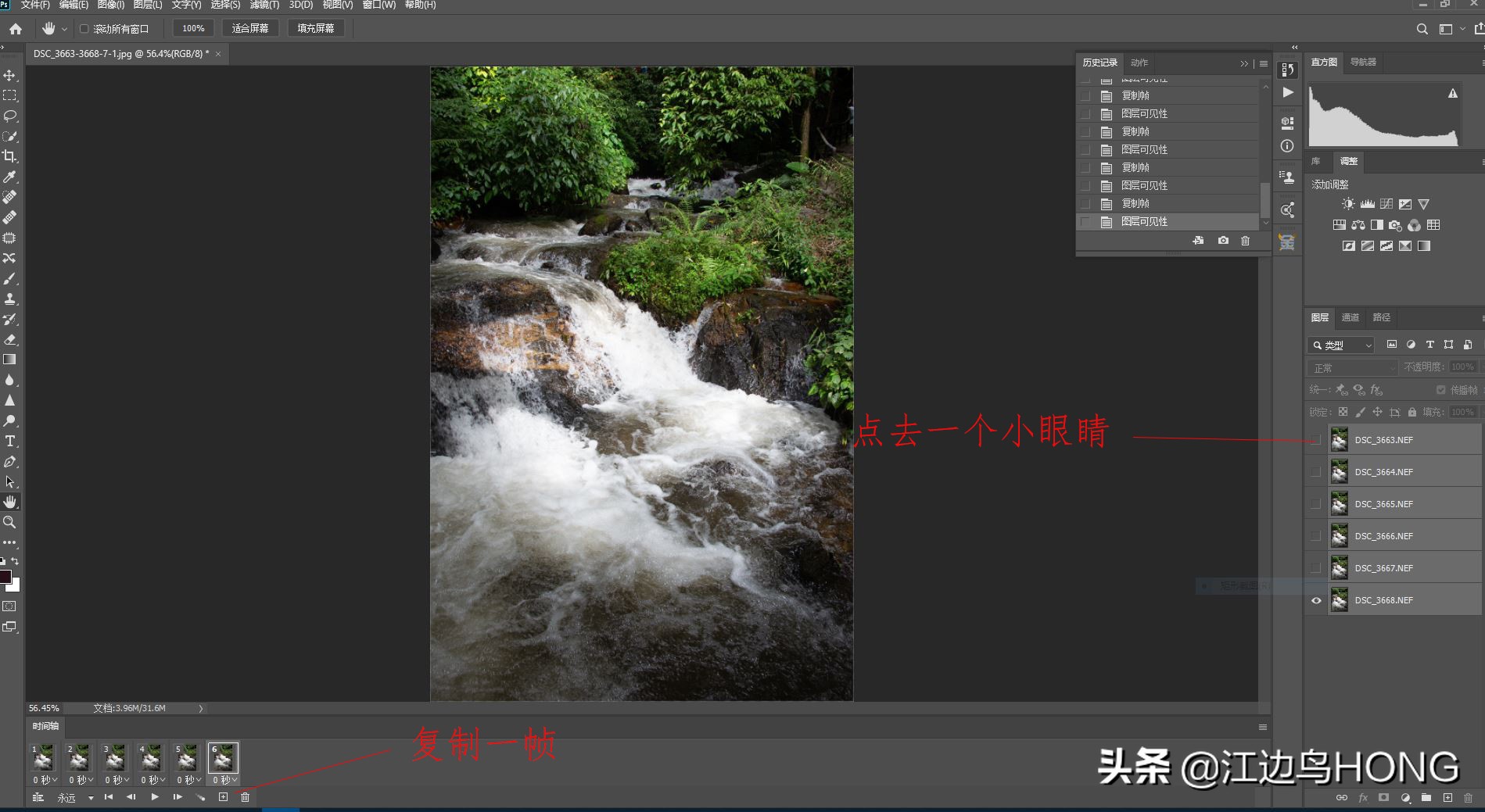Enable the scroll all windows checkbox
Image resolution: width=1485 pixels, height=812 pixels.
(x=84, y=28)
